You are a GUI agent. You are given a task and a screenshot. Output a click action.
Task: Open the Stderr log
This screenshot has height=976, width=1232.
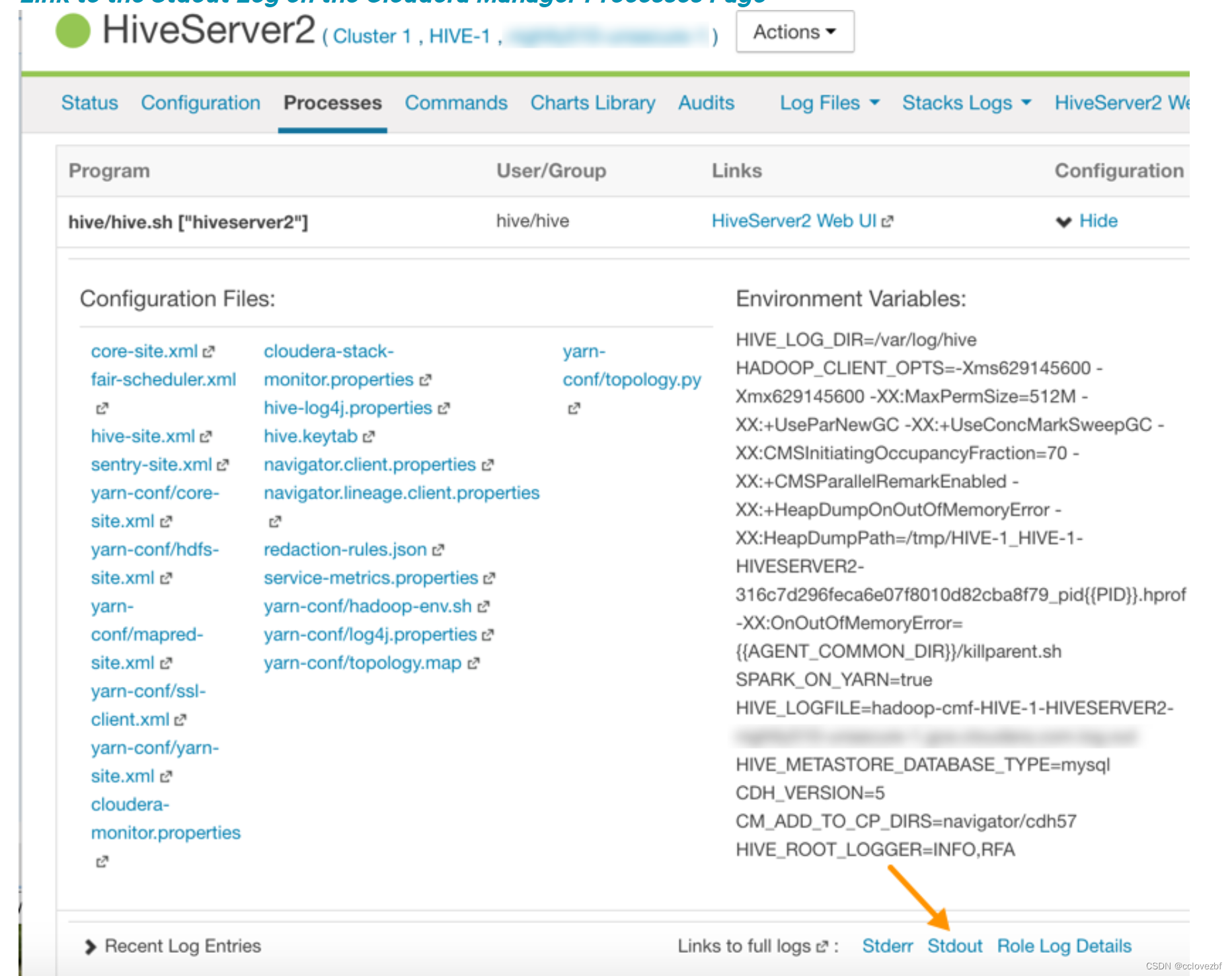click(x=886, y=946)
